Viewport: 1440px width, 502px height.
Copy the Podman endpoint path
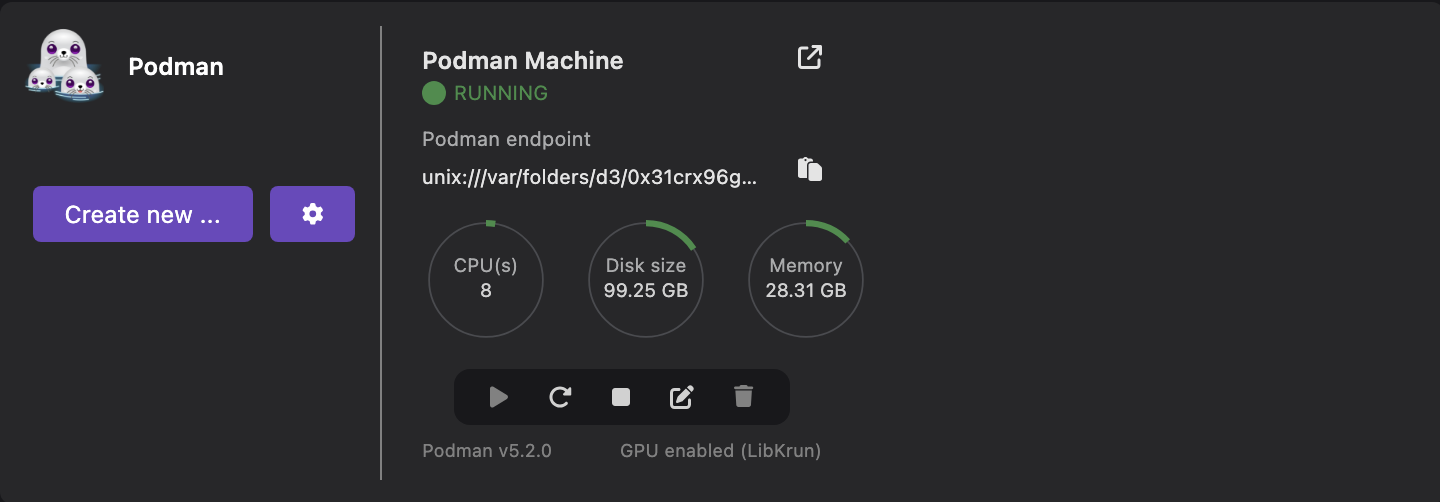810,169
